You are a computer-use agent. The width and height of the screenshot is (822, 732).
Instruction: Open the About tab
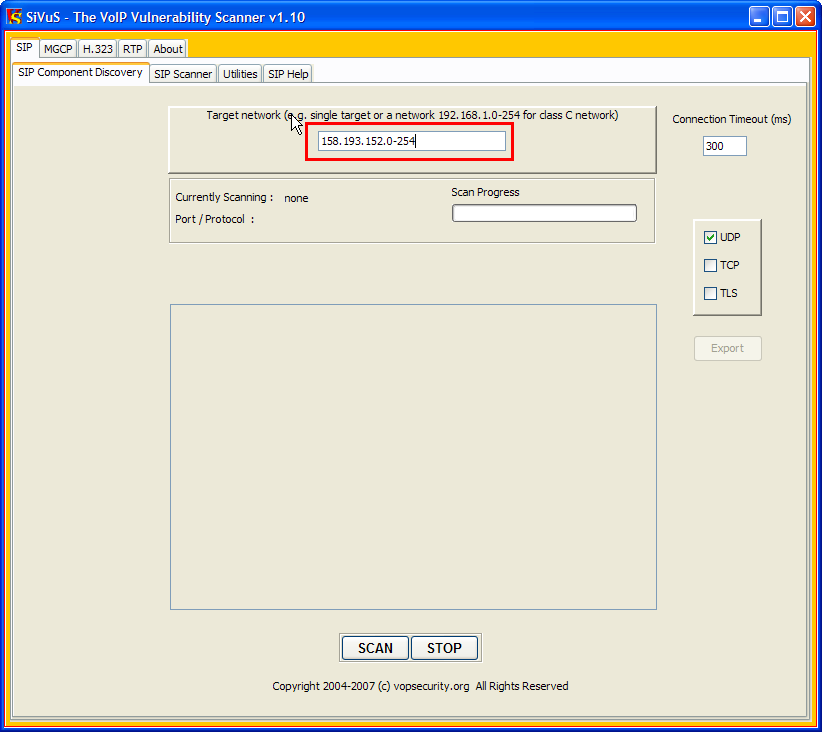tap(168, 49)
